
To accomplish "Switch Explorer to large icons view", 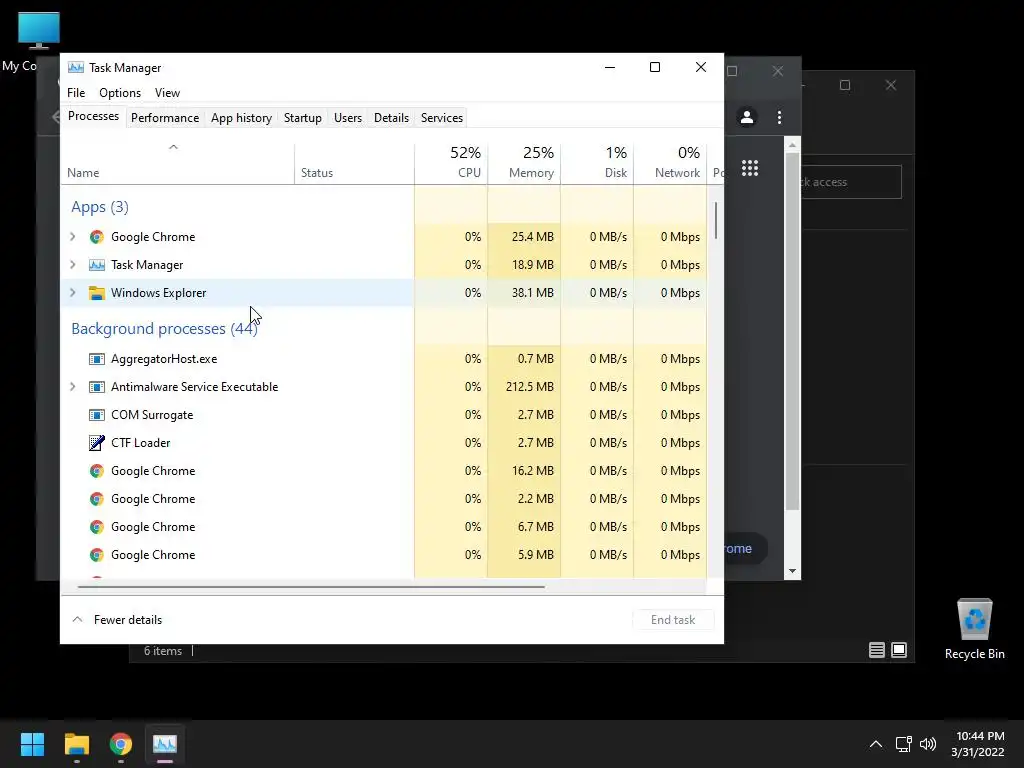I will pos(899,650).
